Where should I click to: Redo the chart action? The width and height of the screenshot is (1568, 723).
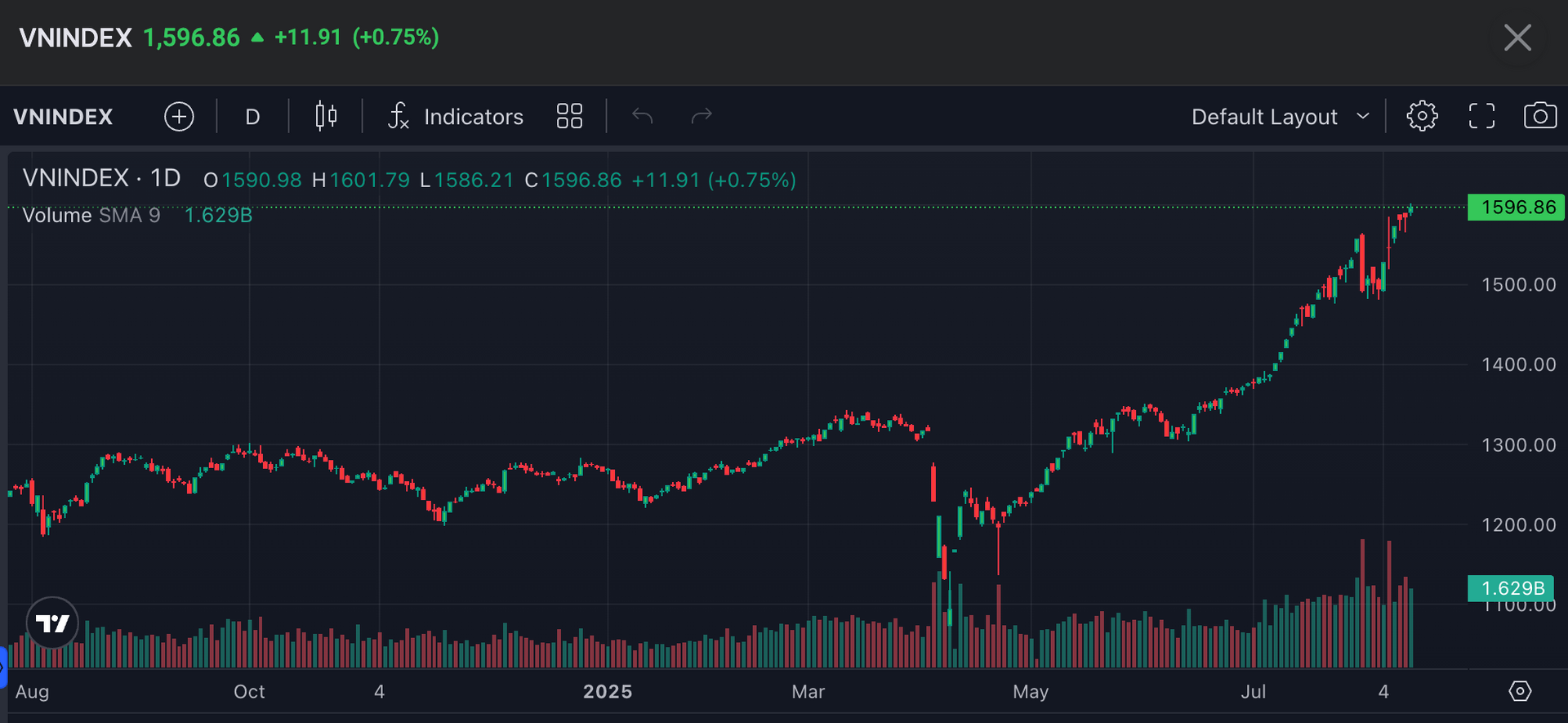tap(702, 117)
